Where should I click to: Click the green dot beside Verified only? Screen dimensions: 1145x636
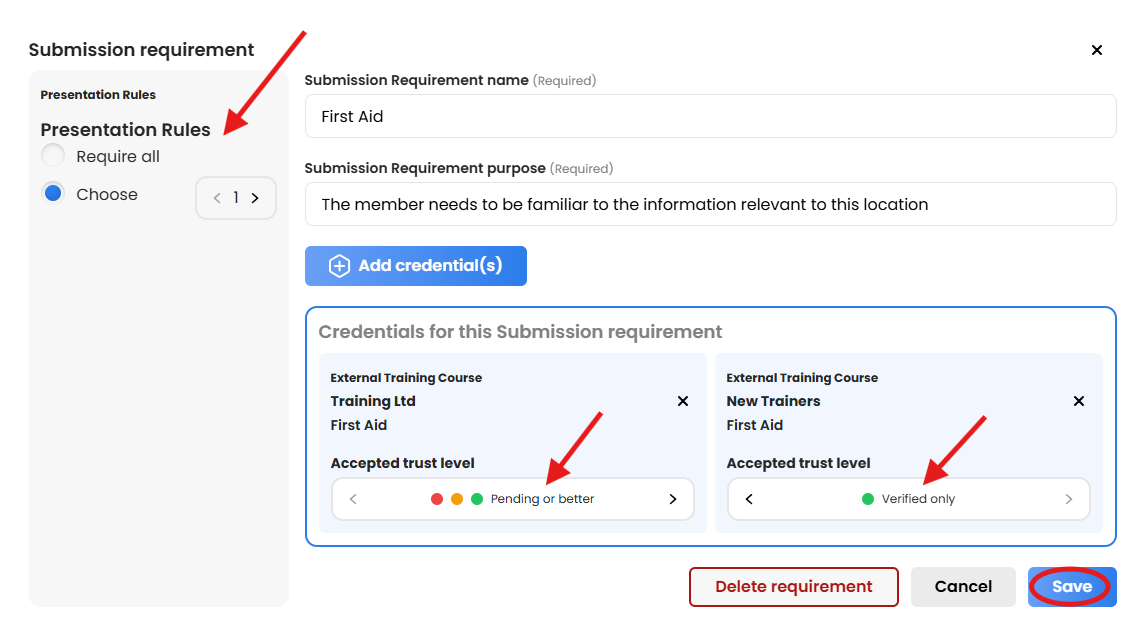[868, 499]
